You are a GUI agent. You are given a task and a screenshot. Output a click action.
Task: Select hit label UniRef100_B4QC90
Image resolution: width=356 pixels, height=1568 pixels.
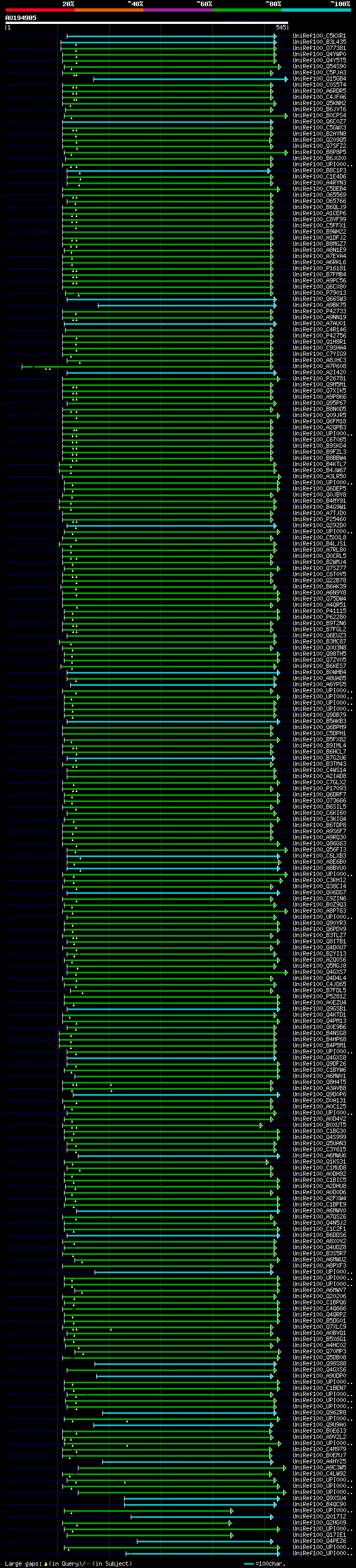(x=319, y=1504)
